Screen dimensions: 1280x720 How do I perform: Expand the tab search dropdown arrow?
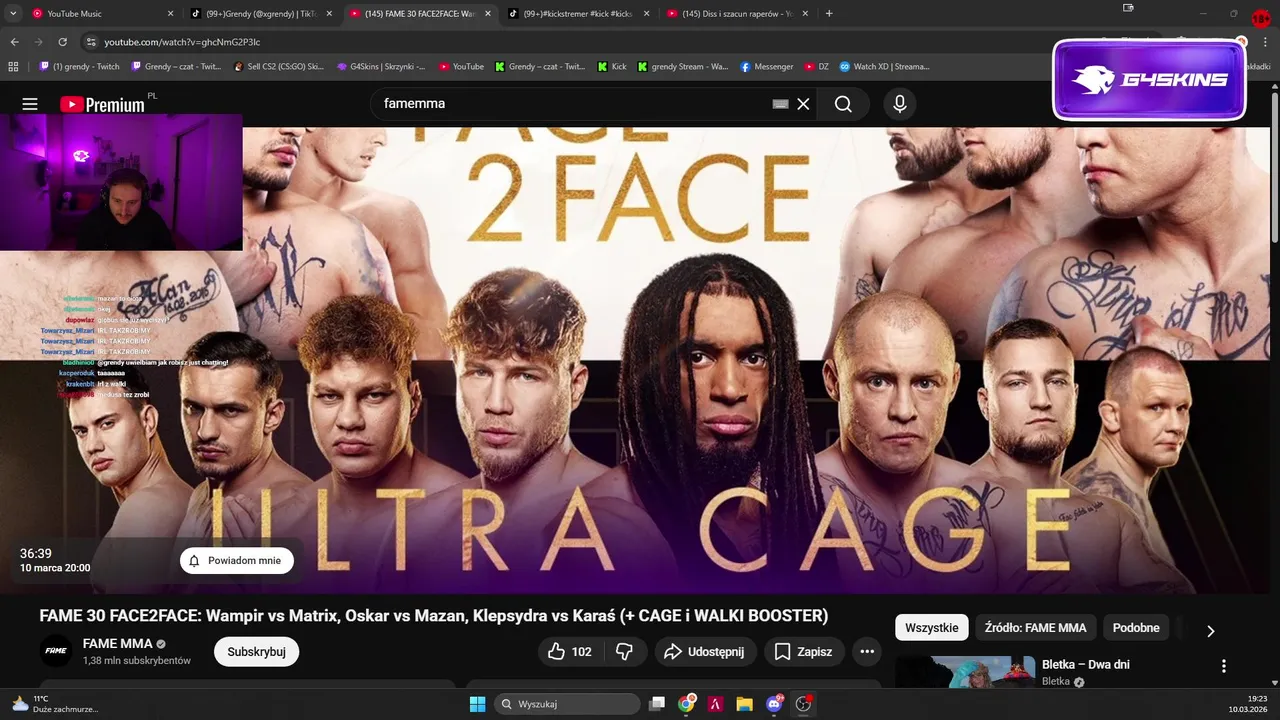point(13,14)
